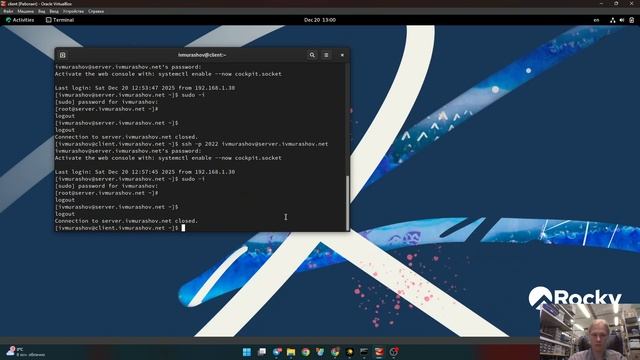Viewport: 640px width, 360px height.
Task: Open Chrome icon left of the black icon
Action: coord(335,352)
